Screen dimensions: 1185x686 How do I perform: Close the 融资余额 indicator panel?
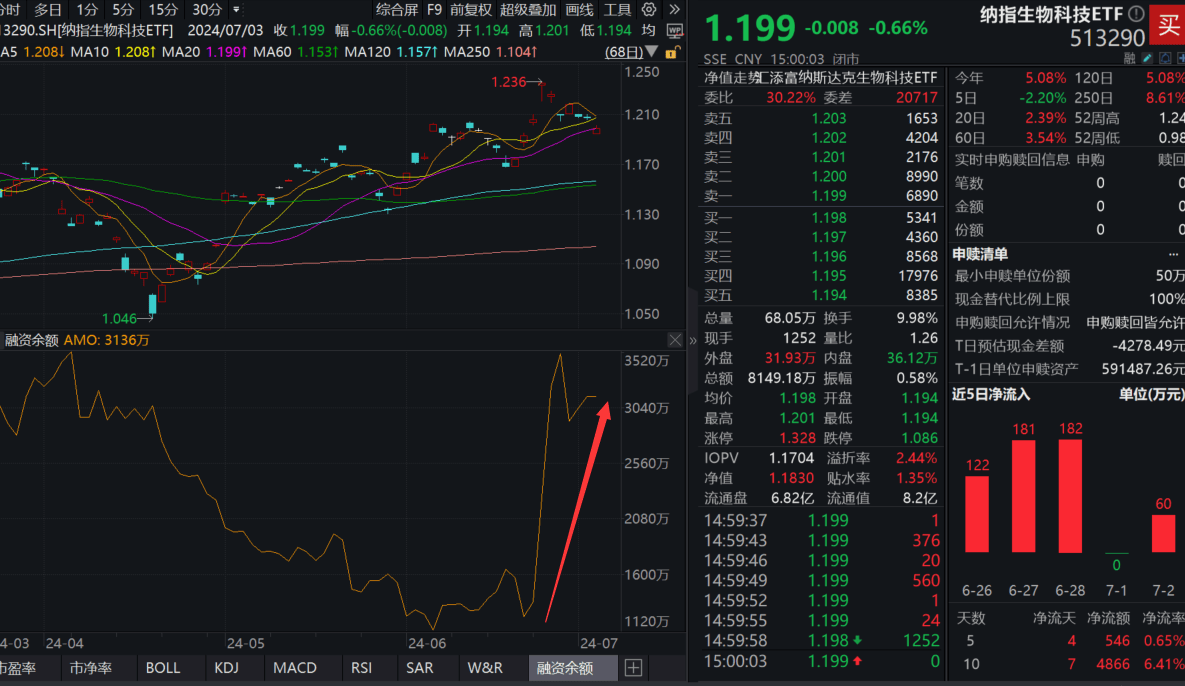(x=675, y=340)
